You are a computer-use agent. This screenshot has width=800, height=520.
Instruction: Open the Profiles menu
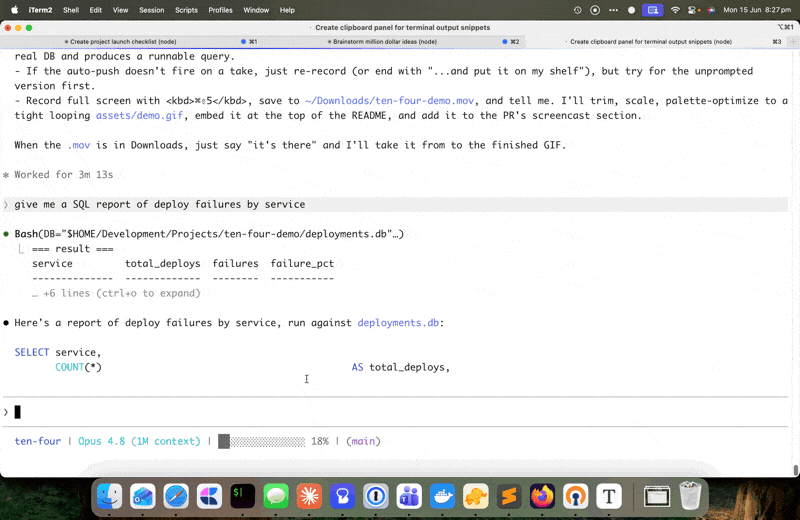[x=220, y=10]
